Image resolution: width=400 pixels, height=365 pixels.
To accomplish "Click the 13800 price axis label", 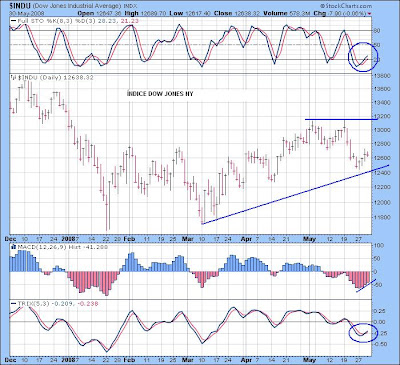I will 381,76.
